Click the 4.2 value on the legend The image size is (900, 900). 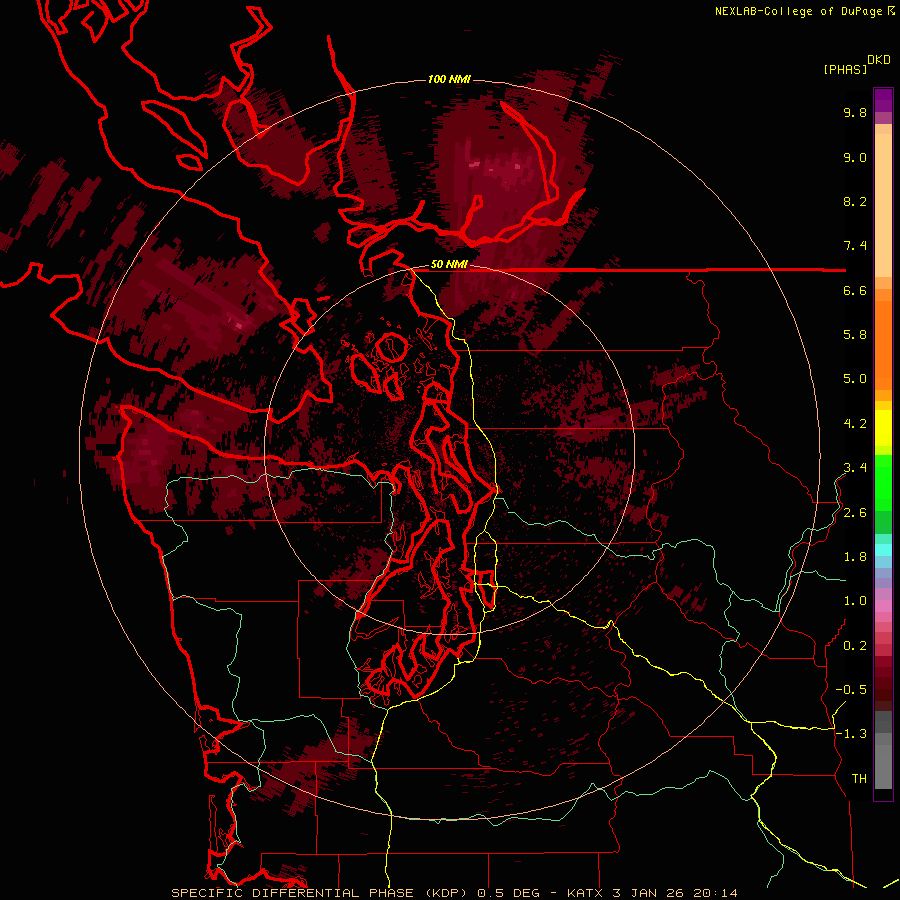click(x=855, y=424)
